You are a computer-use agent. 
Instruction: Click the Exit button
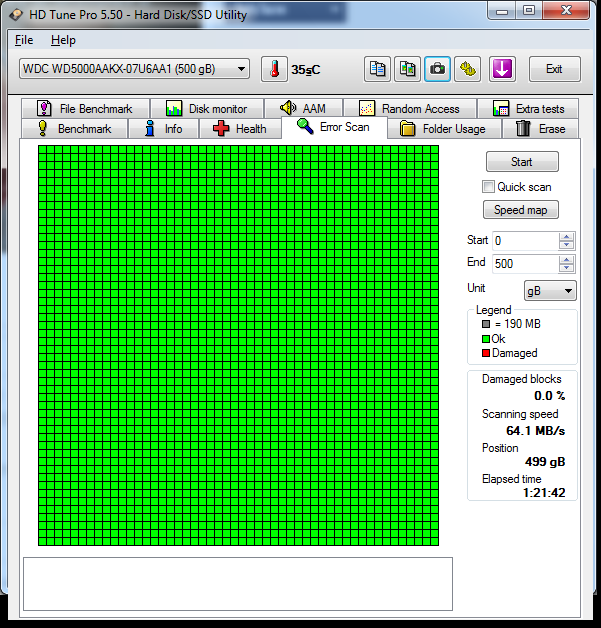point(555,69)
